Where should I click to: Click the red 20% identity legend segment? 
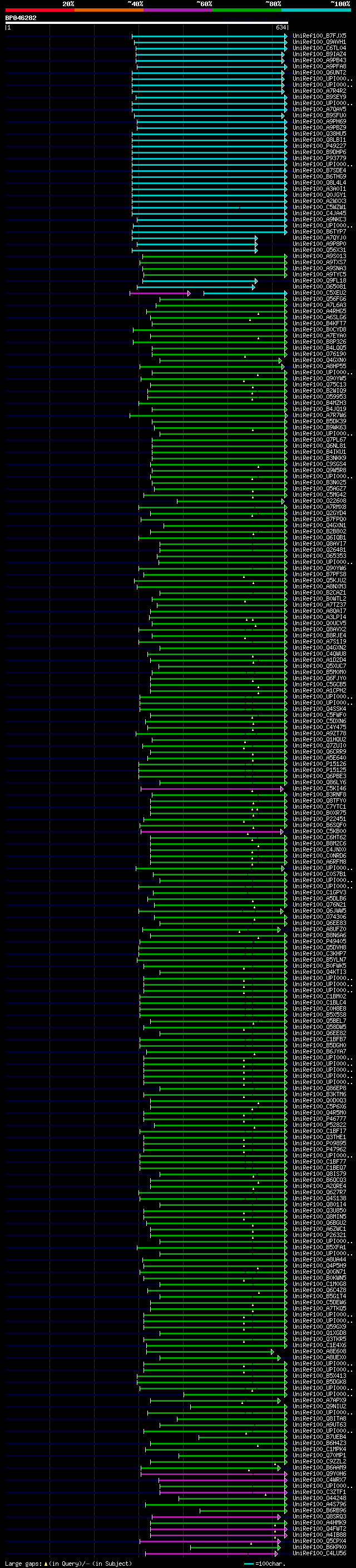39,10
